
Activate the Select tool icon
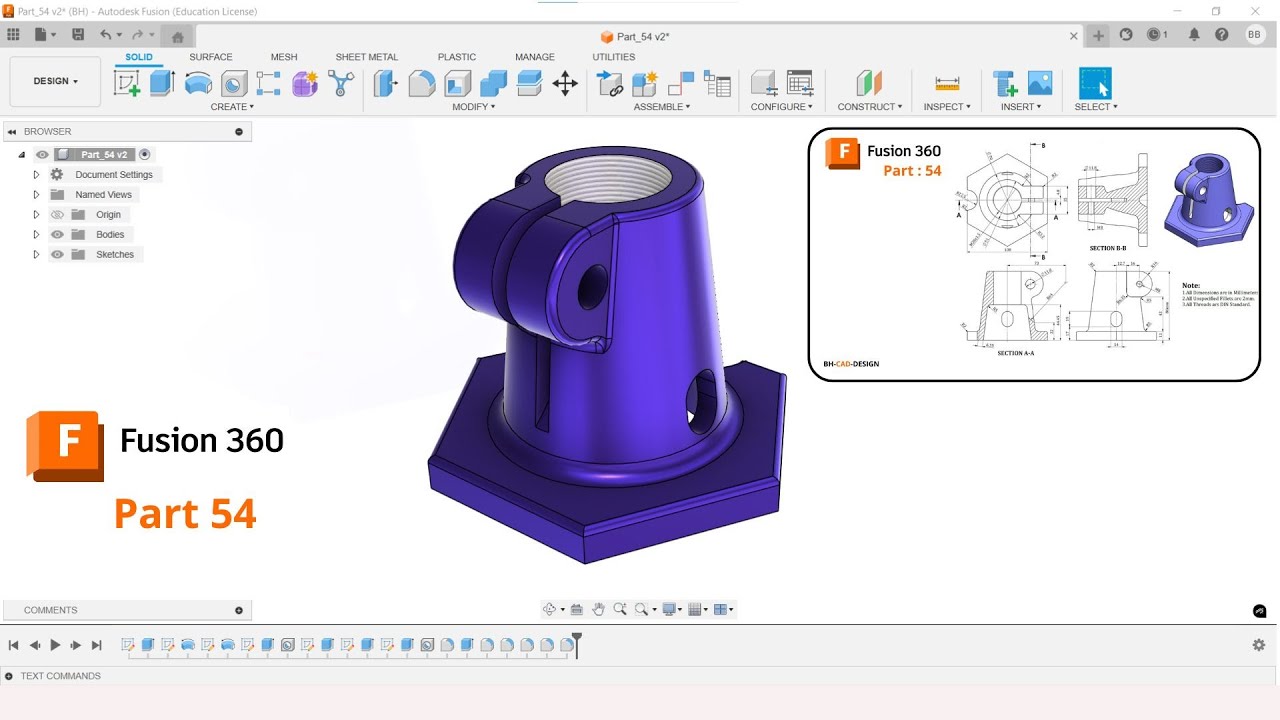tap(1095, 84)
